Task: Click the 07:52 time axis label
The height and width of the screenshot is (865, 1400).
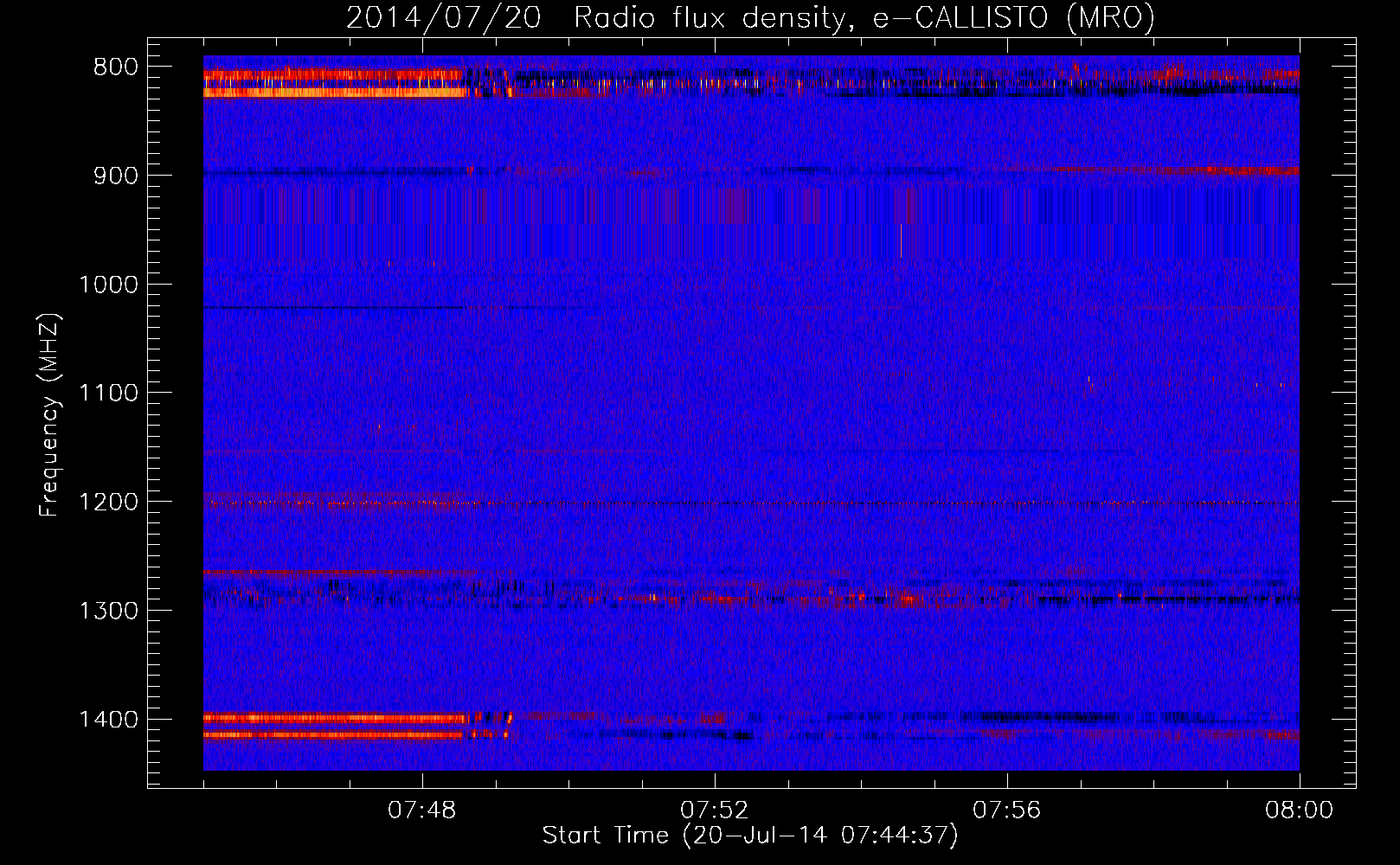Action: [715, 811]
